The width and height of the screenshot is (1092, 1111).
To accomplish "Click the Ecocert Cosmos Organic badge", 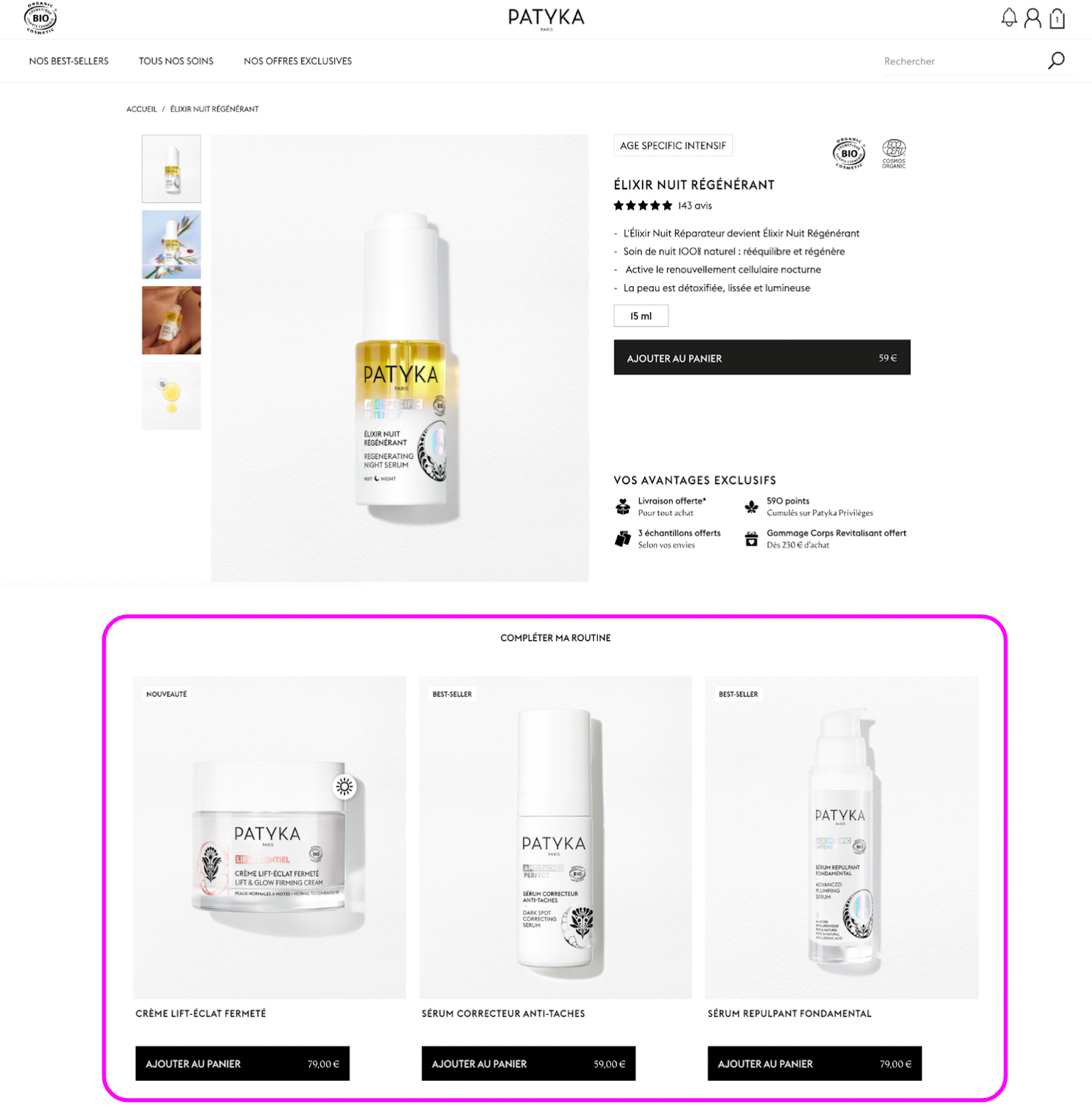I will [894, 154].
